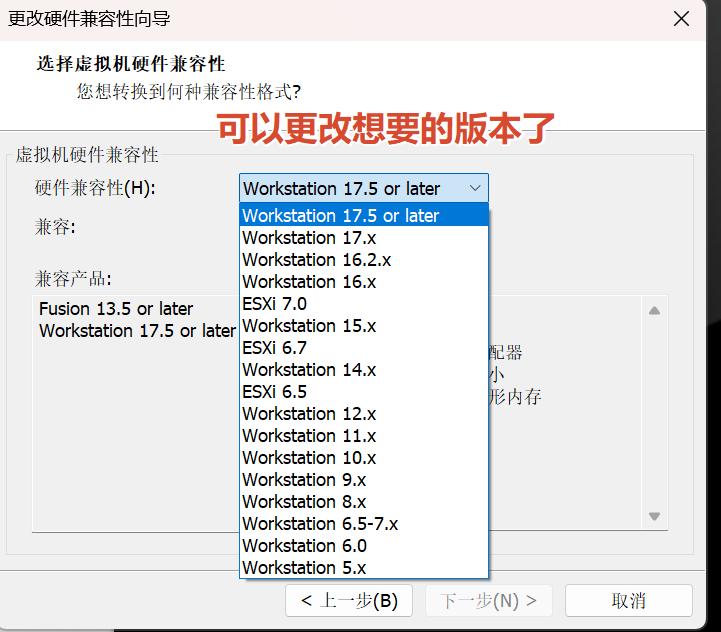Choose Workstation 6.5-7.x entry
Screen dimensions: 721x632
click(x=364, y=524)
